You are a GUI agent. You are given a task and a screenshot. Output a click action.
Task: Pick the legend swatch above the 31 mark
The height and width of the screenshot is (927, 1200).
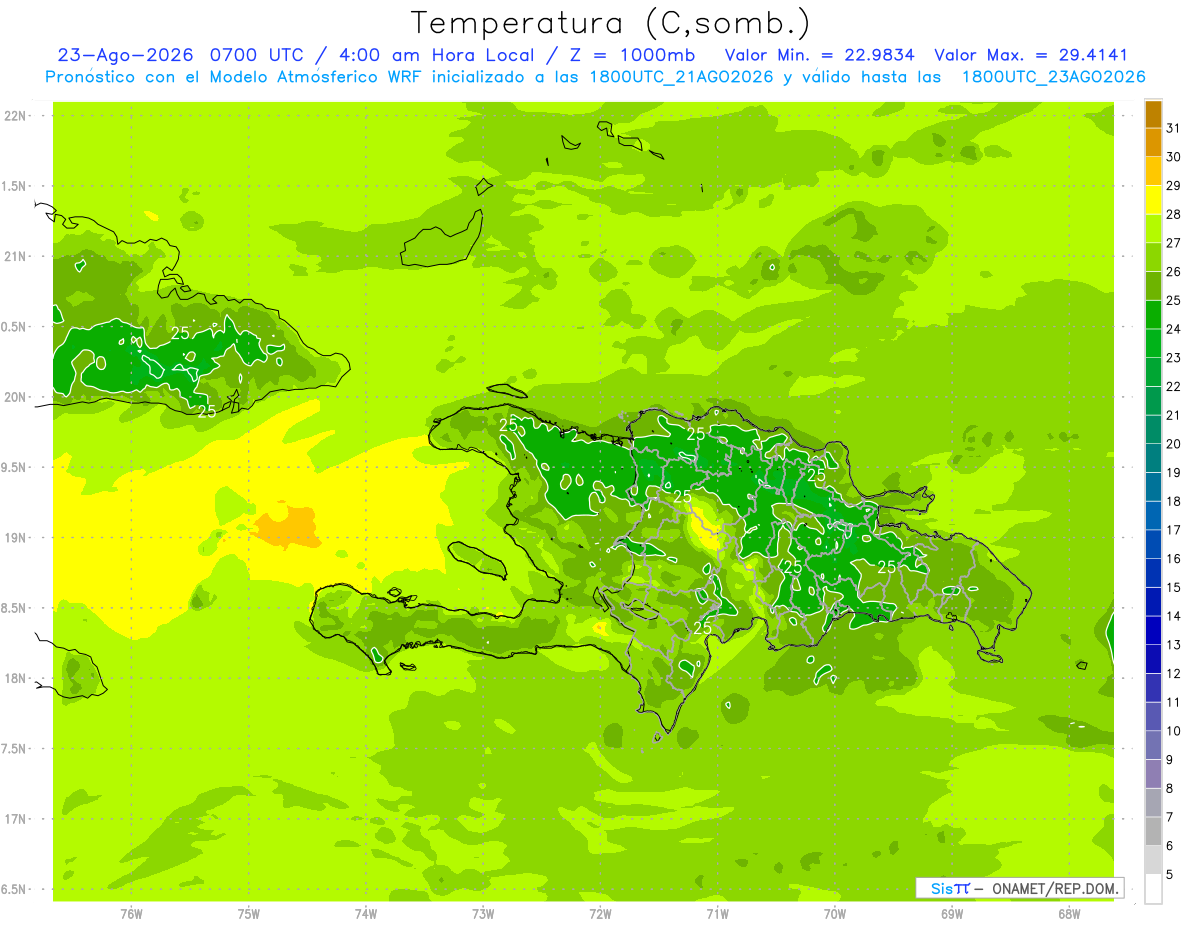point(1153,114)
